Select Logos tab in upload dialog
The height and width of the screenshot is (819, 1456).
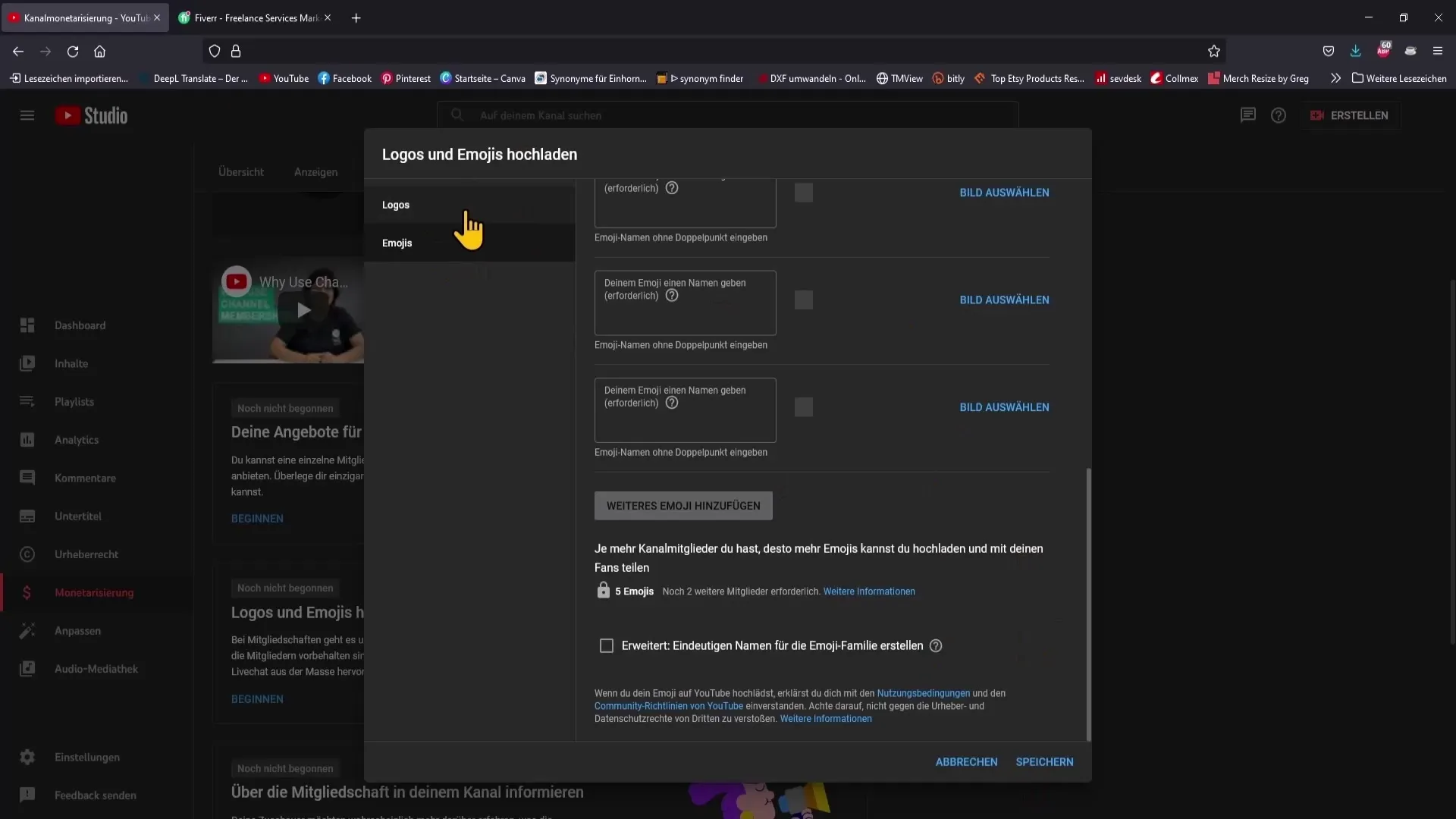click(x=395, y=204)
